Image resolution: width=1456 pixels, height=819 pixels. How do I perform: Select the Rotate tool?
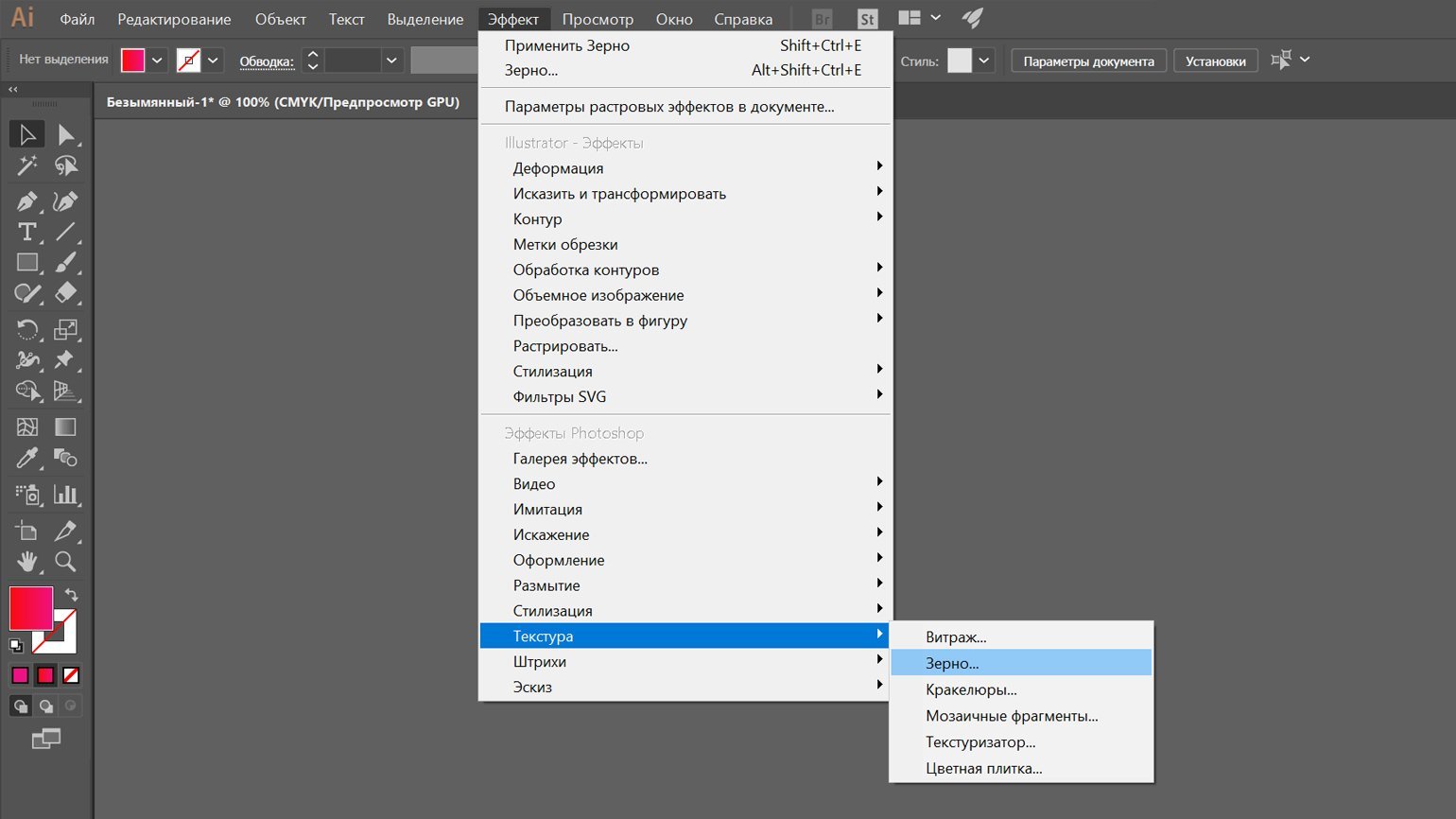coord(26,329)
